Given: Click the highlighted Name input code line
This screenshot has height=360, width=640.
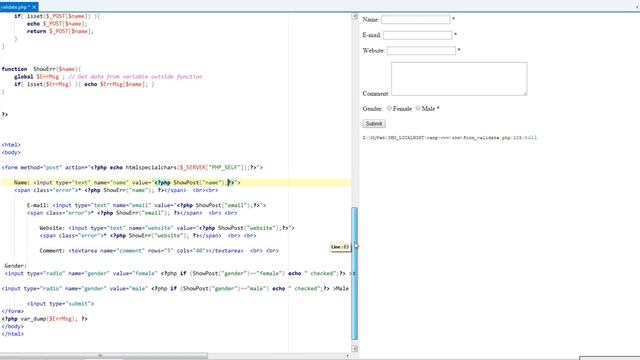Looking at the screenshot, I should 127,182.
